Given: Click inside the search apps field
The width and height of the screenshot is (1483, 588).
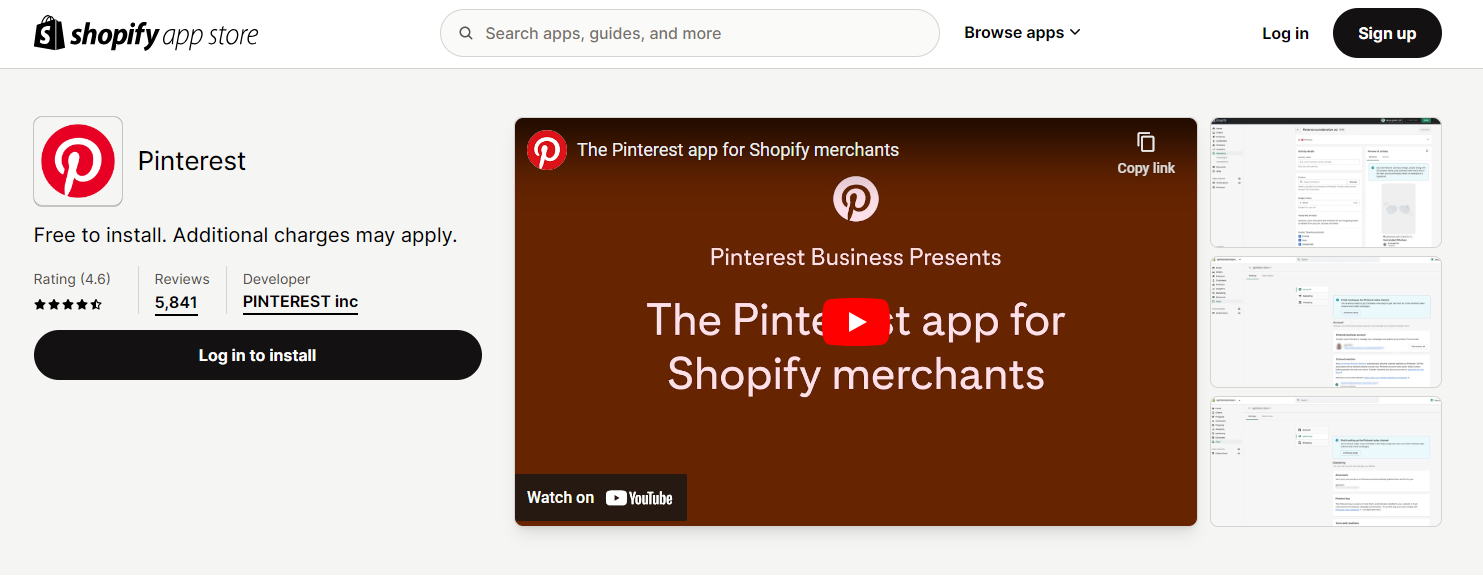Looking at the screenshot, I should pyautogui.click(x=690, y=33).
